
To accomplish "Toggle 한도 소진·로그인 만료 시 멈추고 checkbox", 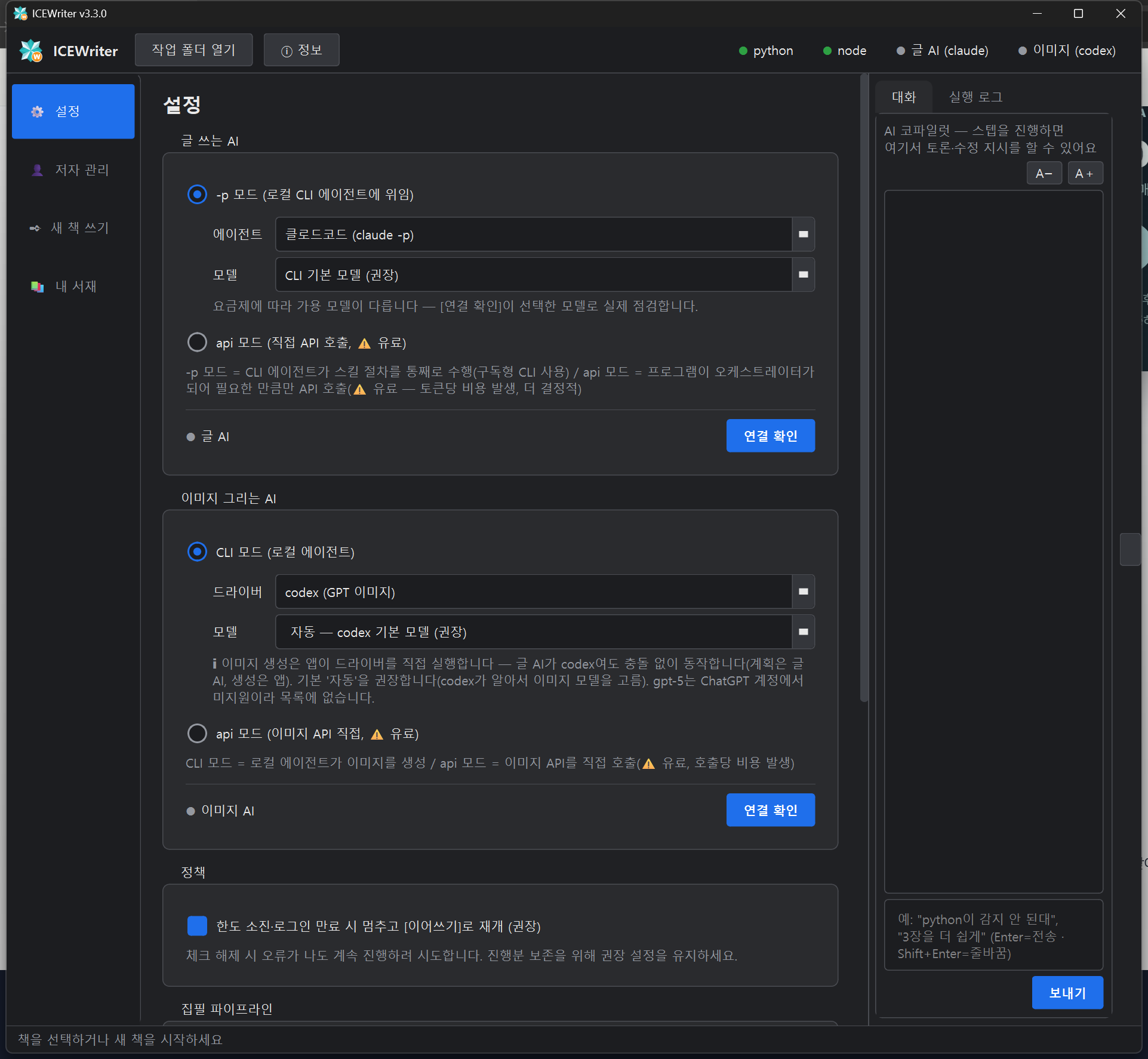I will click(x=197, y=926).
